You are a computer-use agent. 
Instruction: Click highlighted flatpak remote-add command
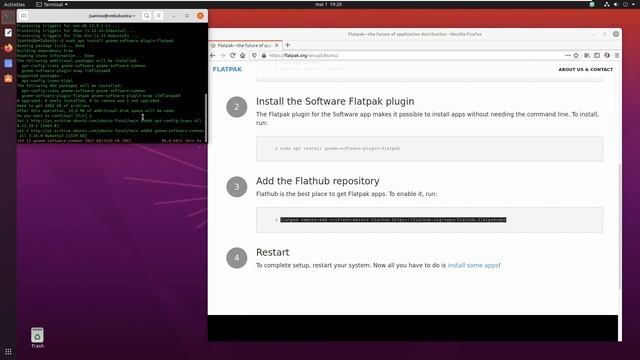coord(393,220)
